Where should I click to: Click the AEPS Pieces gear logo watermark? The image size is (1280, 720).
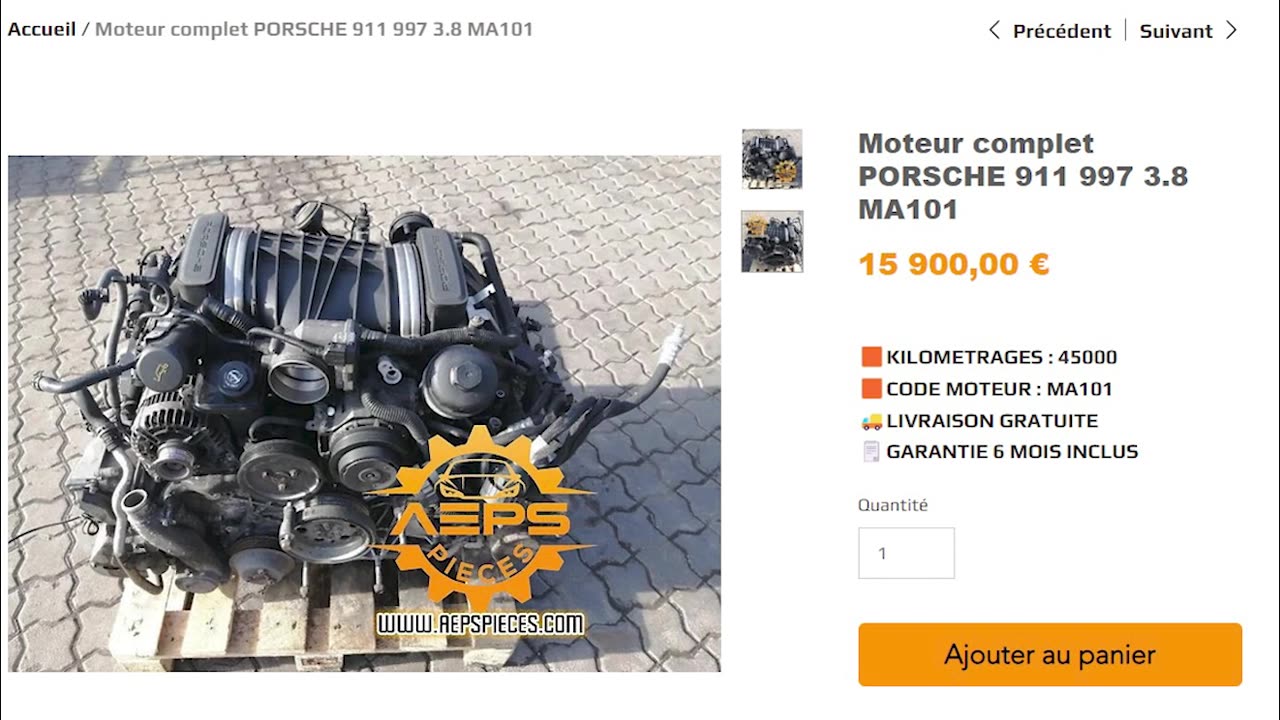tap(482, 520)
